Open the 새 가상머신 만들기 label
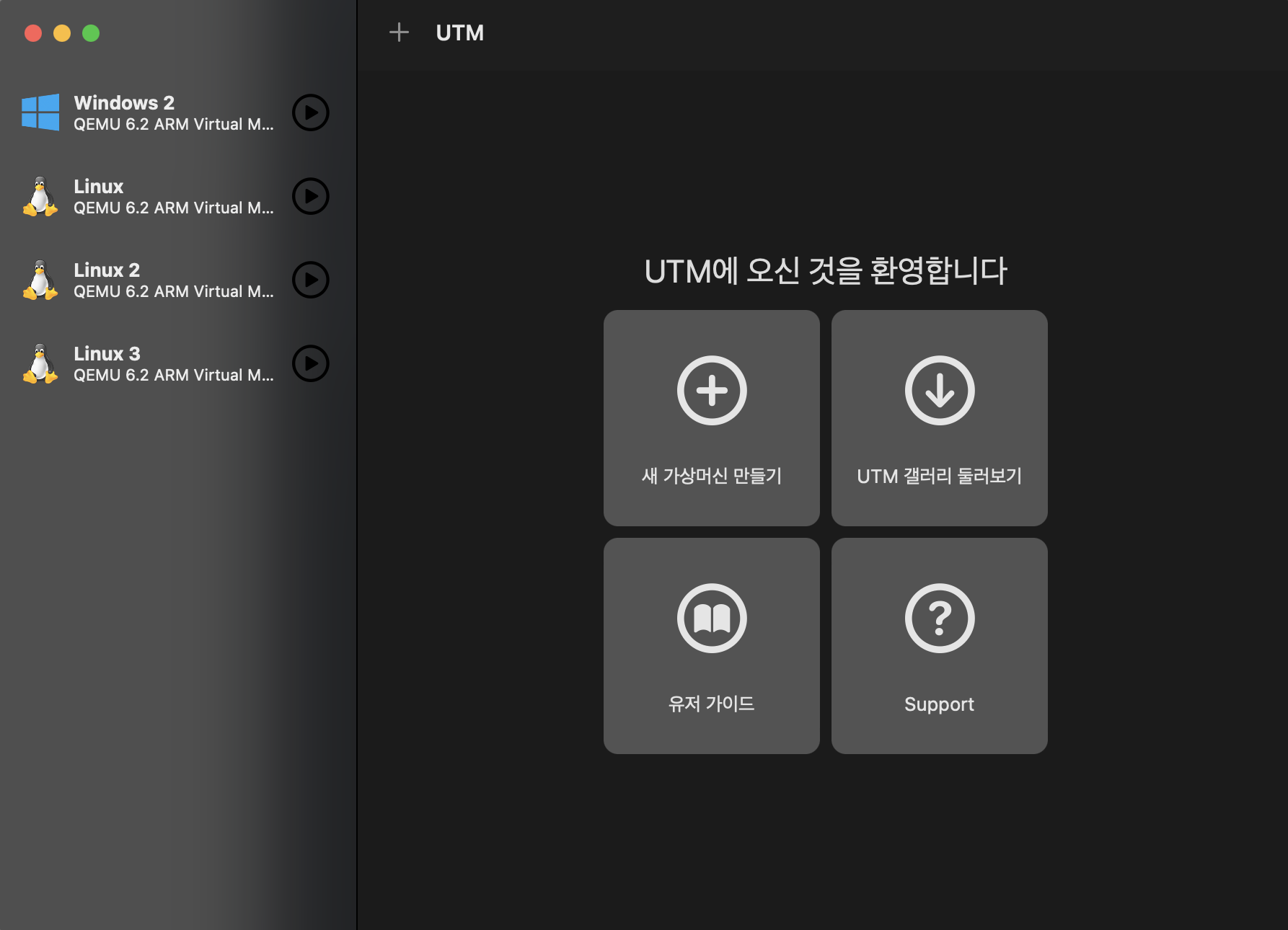This screenshot has height=930, width=1288. click(712, 476)
